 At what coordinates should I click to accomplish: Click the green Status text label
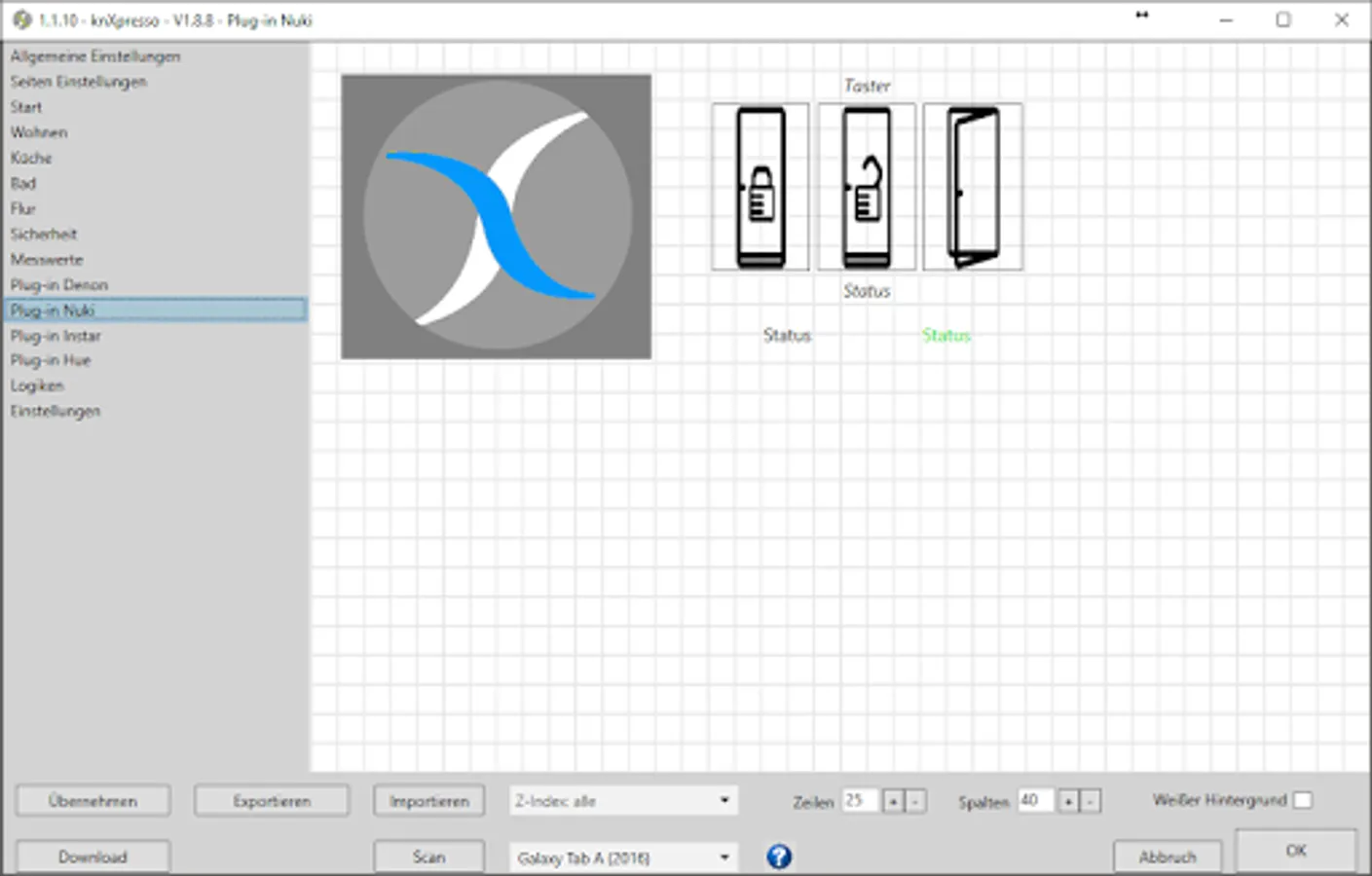(946, 336)
